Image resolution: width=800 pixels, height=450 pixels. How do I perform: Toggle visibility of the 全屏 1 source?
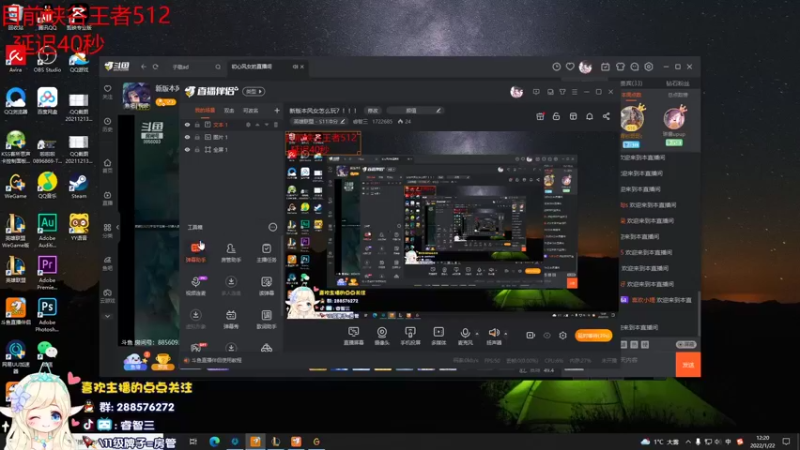[187, 149]
